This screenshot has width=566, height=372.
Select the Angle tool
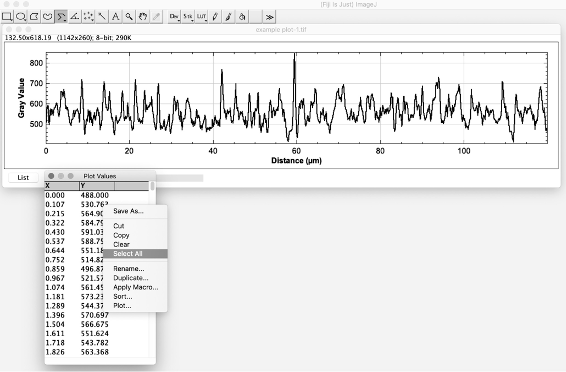pyautogui.click(x=75, y=17)
